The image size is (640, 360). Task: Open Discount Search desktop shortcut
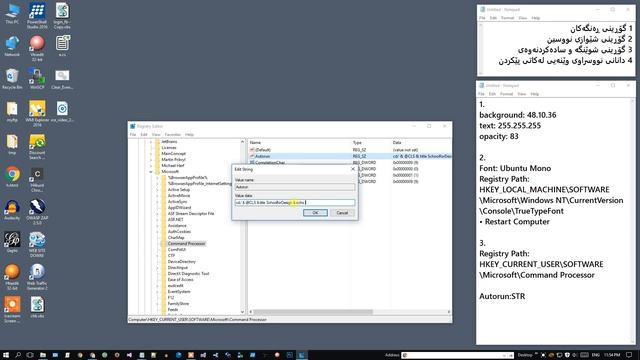pyautogui.click(x=37, y=147)
